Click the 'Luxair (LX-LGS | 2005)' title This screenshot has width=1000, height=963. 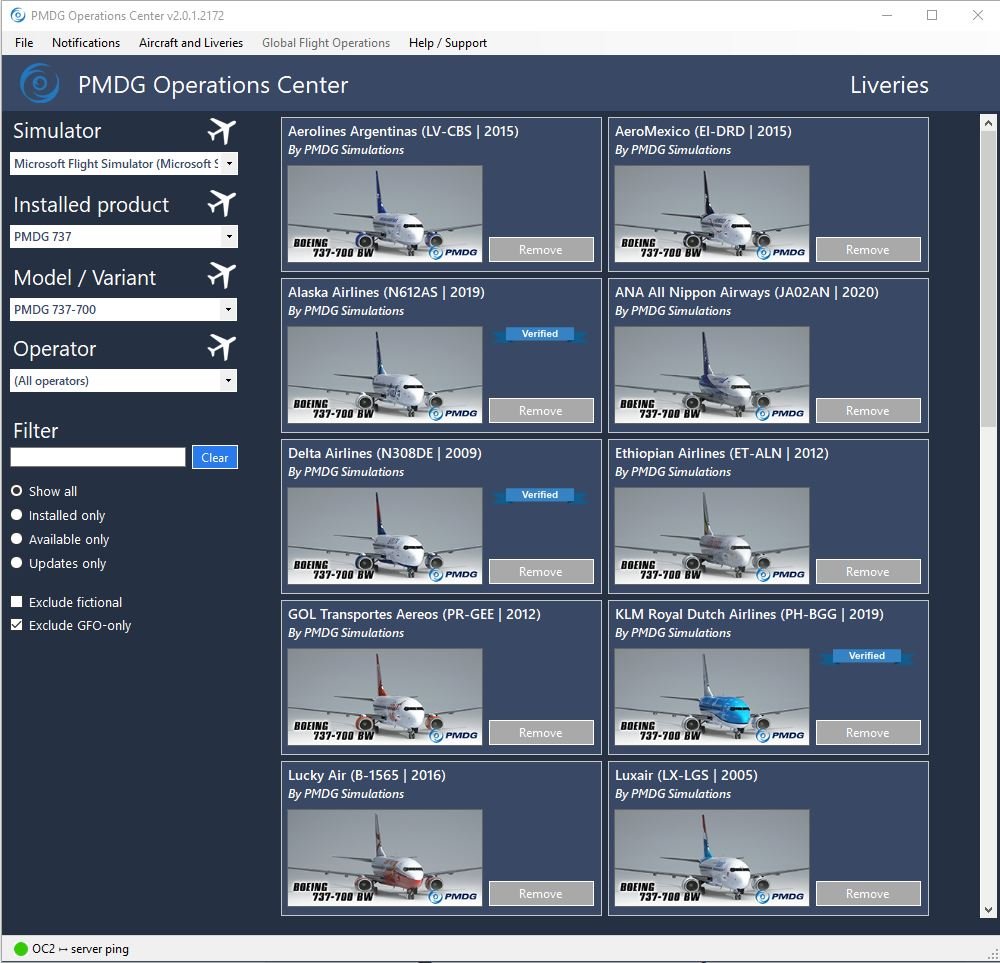coord(686,776)
